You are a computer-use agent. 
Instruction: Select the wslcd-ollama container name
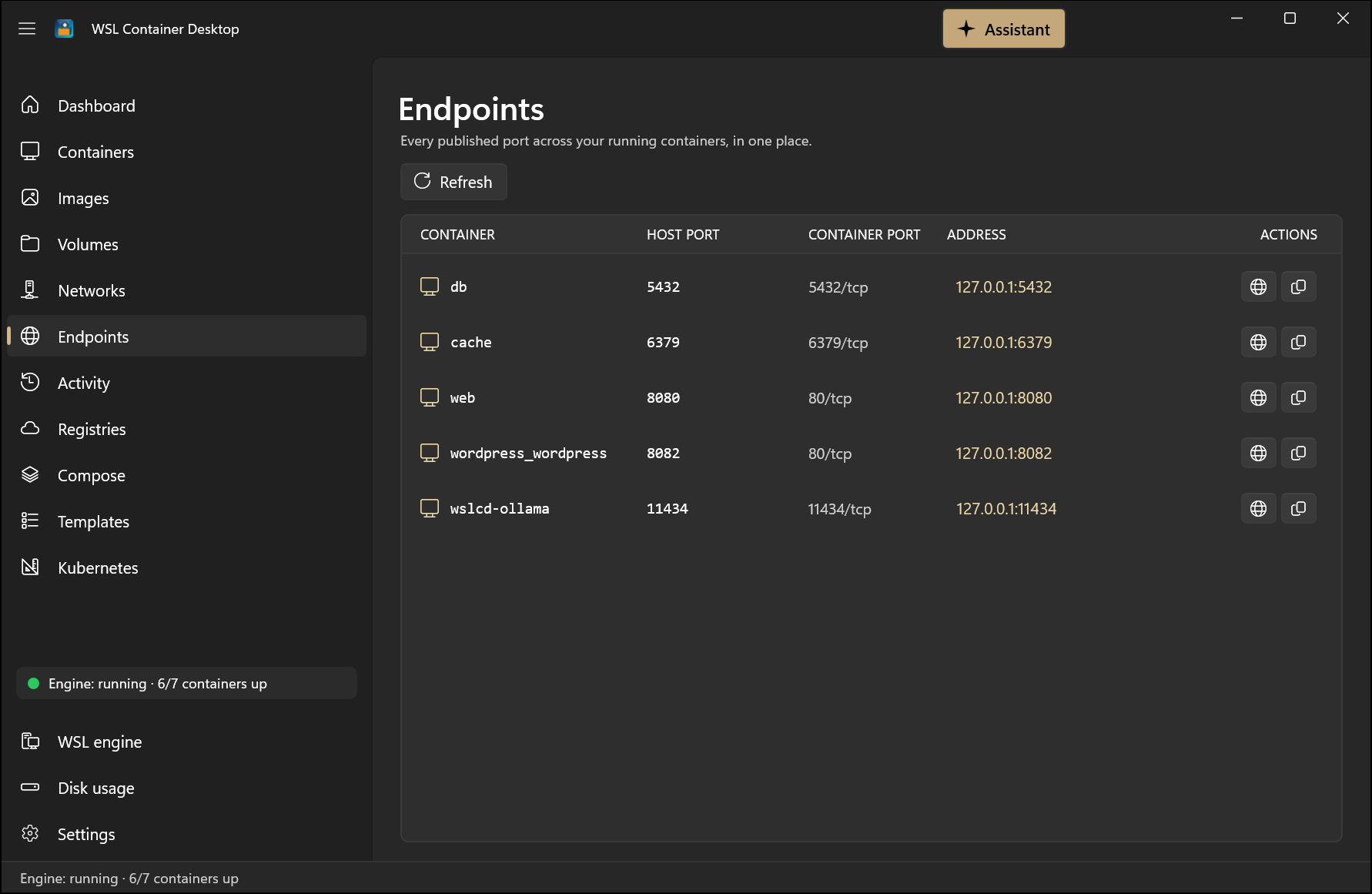[x=500, y=508]
